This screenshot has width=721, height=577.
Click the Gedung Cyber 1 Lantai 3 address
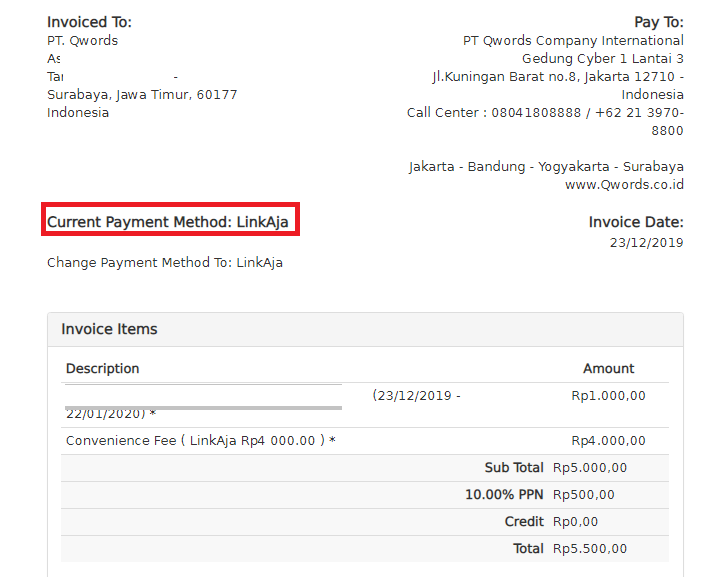click(x=602, y=59)
